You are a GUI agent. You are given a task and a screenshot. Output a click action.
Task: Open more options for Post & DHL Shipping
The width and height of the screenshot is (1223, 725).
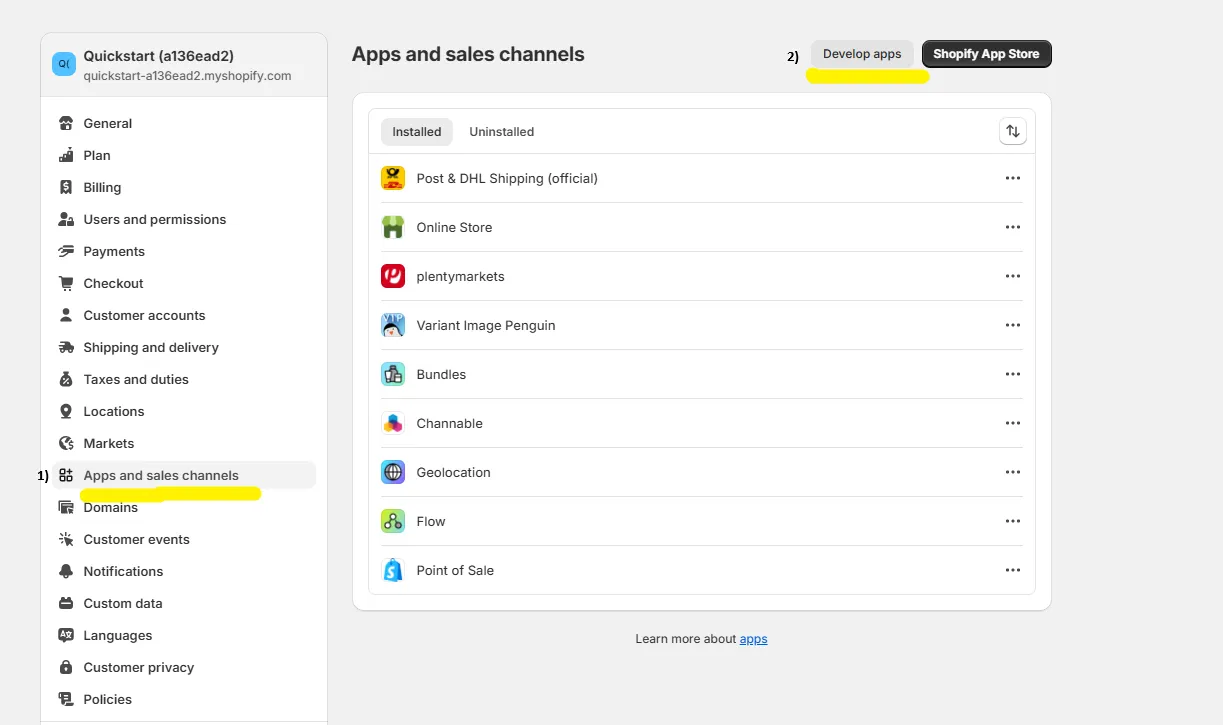point(1013,178)
